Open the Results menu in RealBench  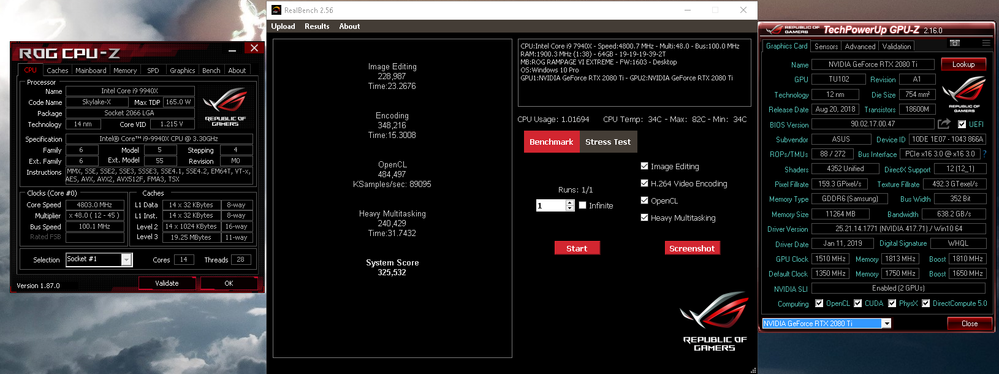[317, 26]
